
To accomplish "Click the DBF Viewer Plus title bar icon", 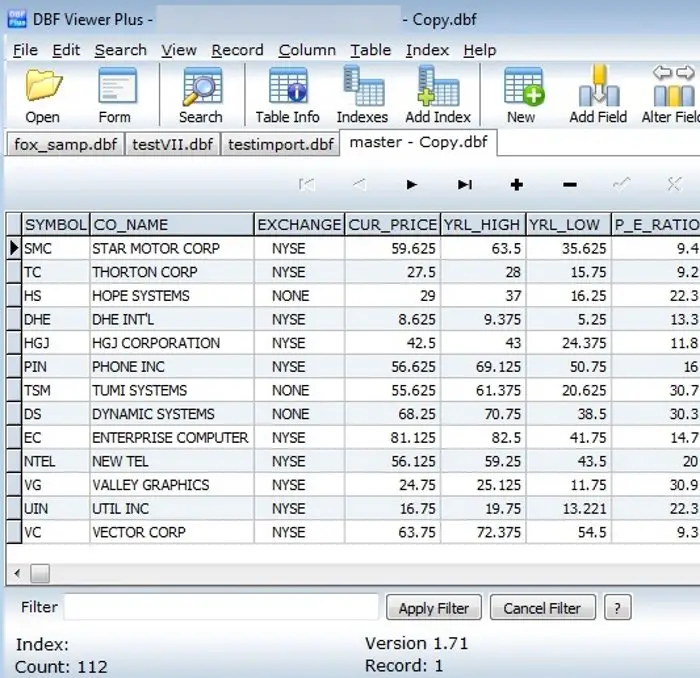I will coord(17,19).
